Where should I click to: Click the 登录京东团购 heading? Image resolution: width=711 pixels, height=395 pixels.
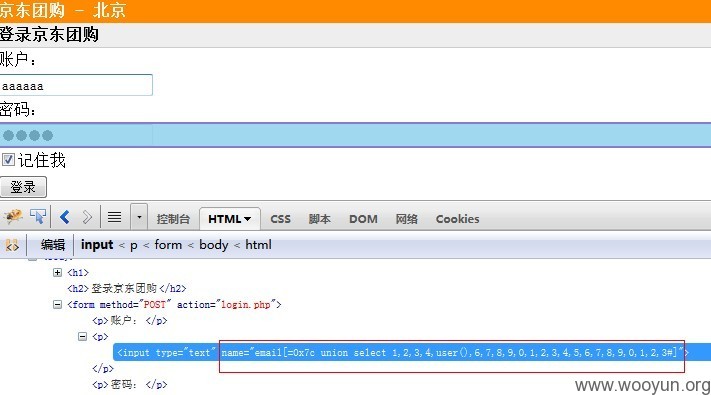[x=49, y=34]
